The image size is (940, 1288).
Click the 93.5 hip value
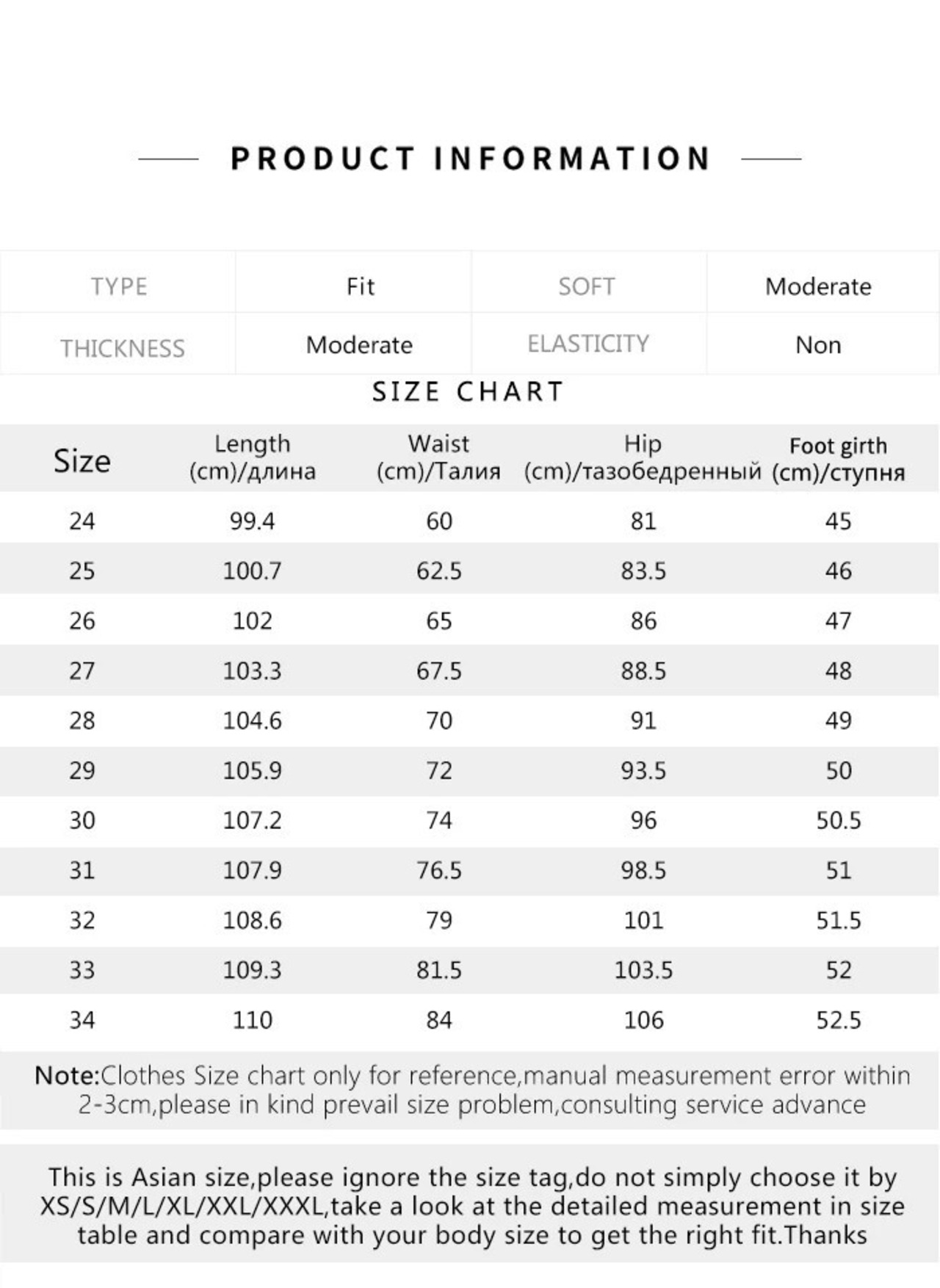(643, 771)
